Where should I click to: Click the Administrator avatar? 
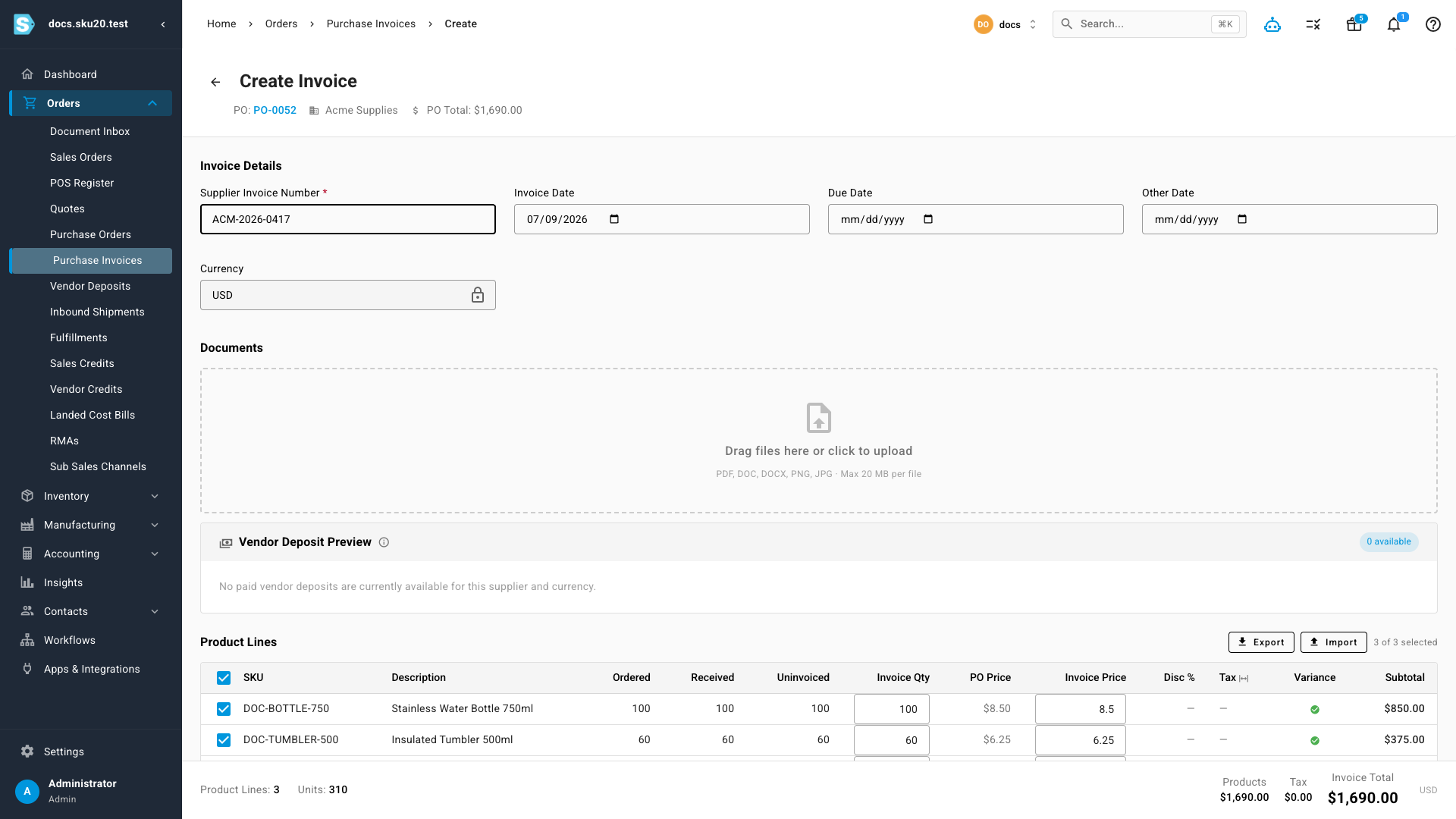27,791
